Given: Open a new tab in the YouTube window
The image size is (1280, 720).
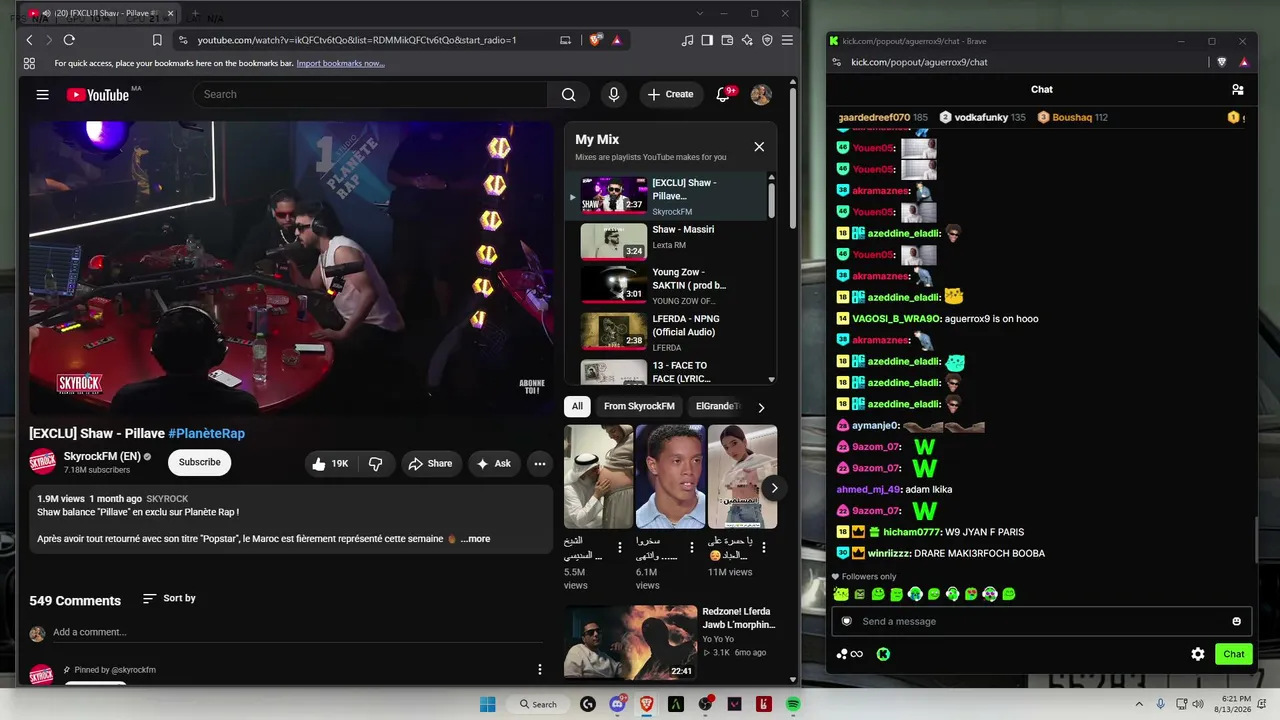Looking at the screenshot, I should pos(194,14).
